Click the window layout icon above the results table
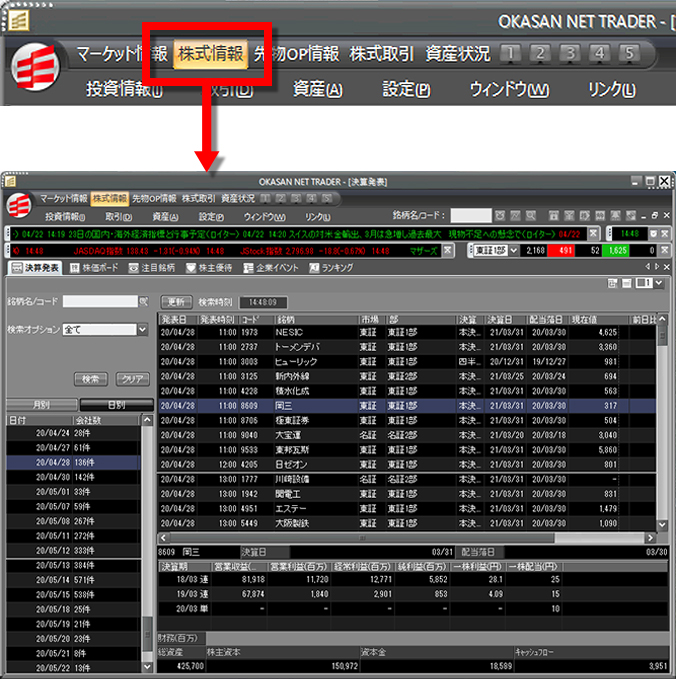 627,284
